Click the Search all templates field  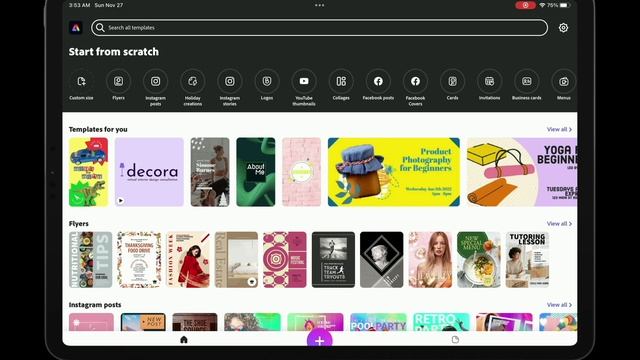click(x=320, y=28)
